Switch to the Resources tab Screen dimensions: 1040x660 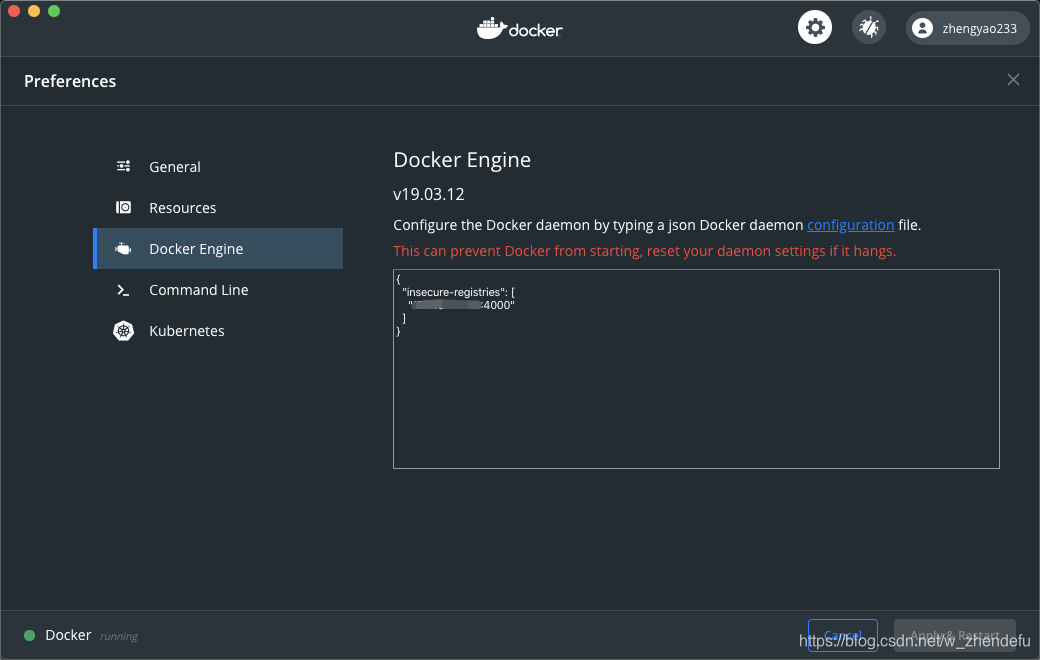(218, 208)
